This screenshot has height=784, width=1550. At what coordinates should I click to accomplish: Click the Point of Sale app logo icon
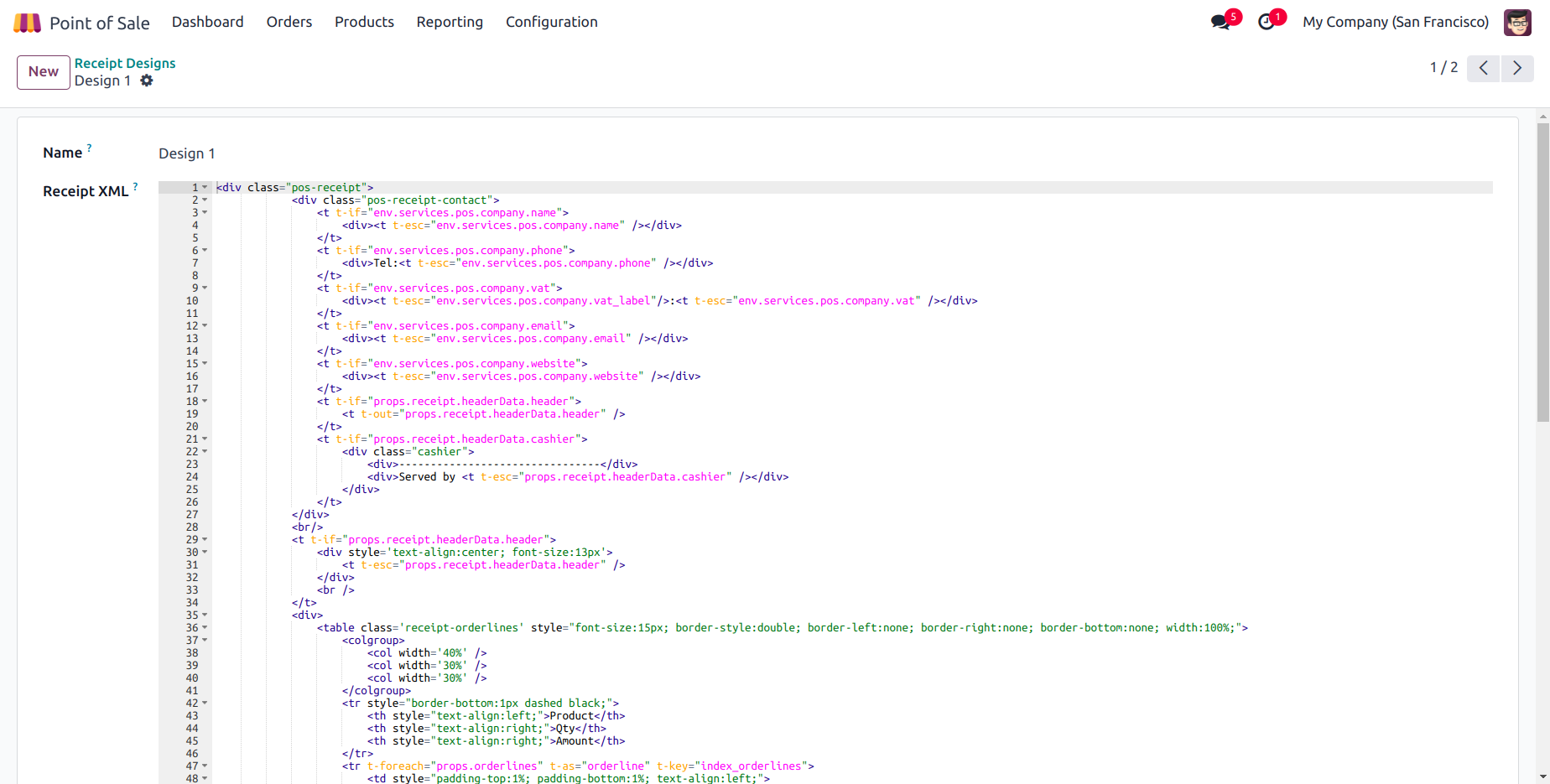point(27,23)
